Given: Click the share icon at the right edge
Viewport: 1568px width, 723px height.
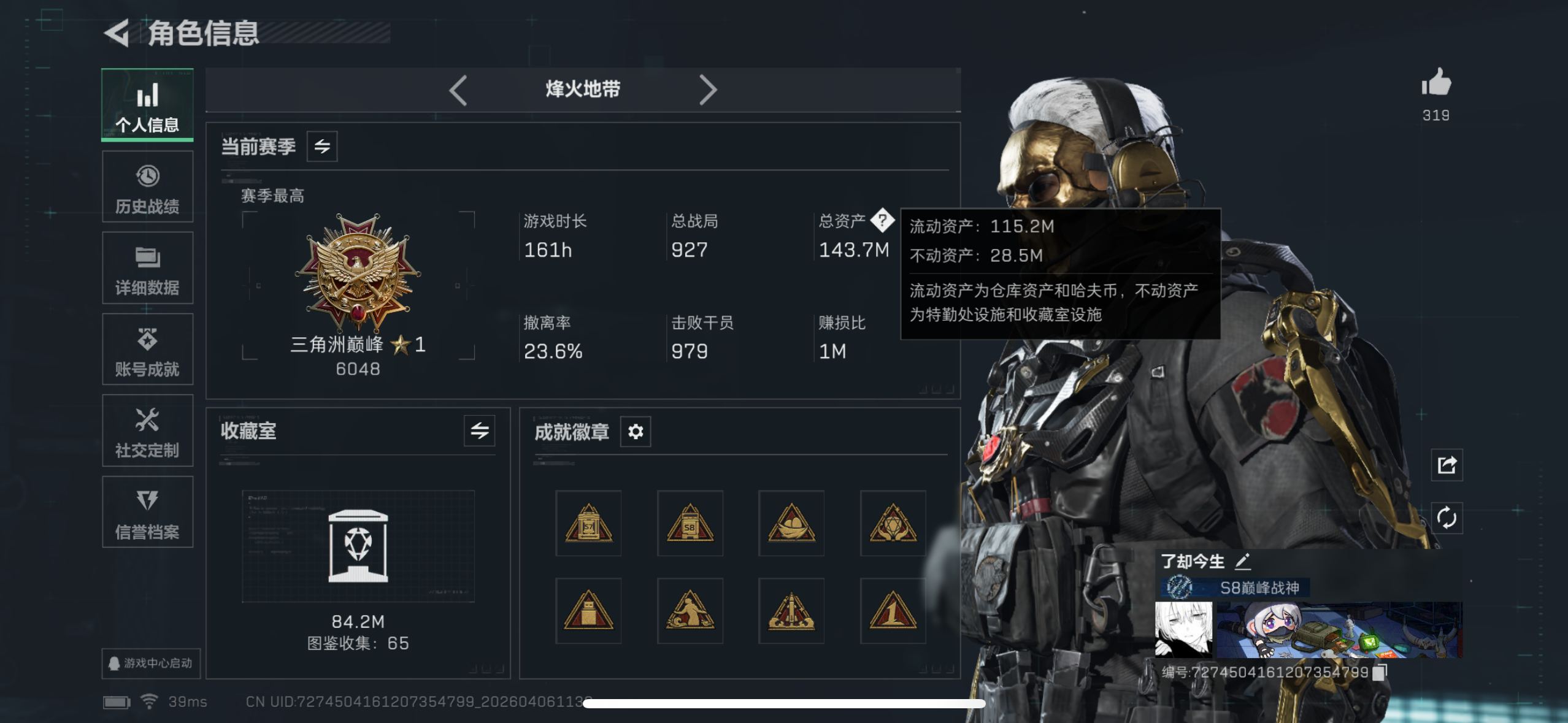Looking at the screenshot, I should click(x=1447, y=465).
